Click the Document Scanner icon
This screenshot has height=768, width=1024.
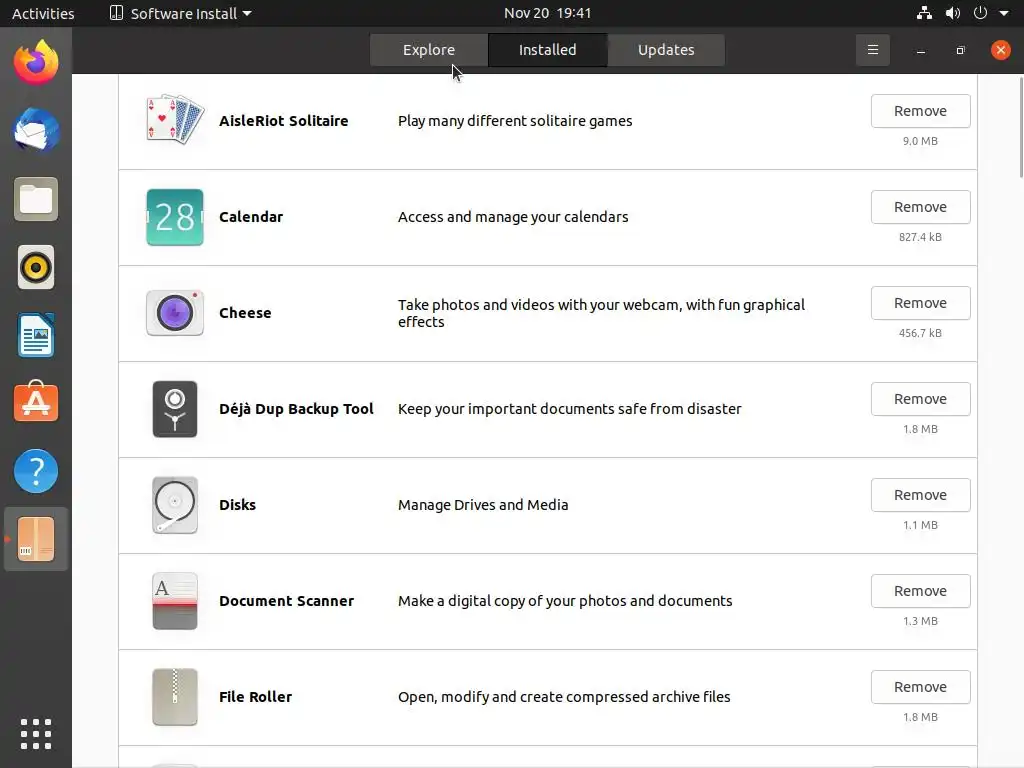[175, 601]
